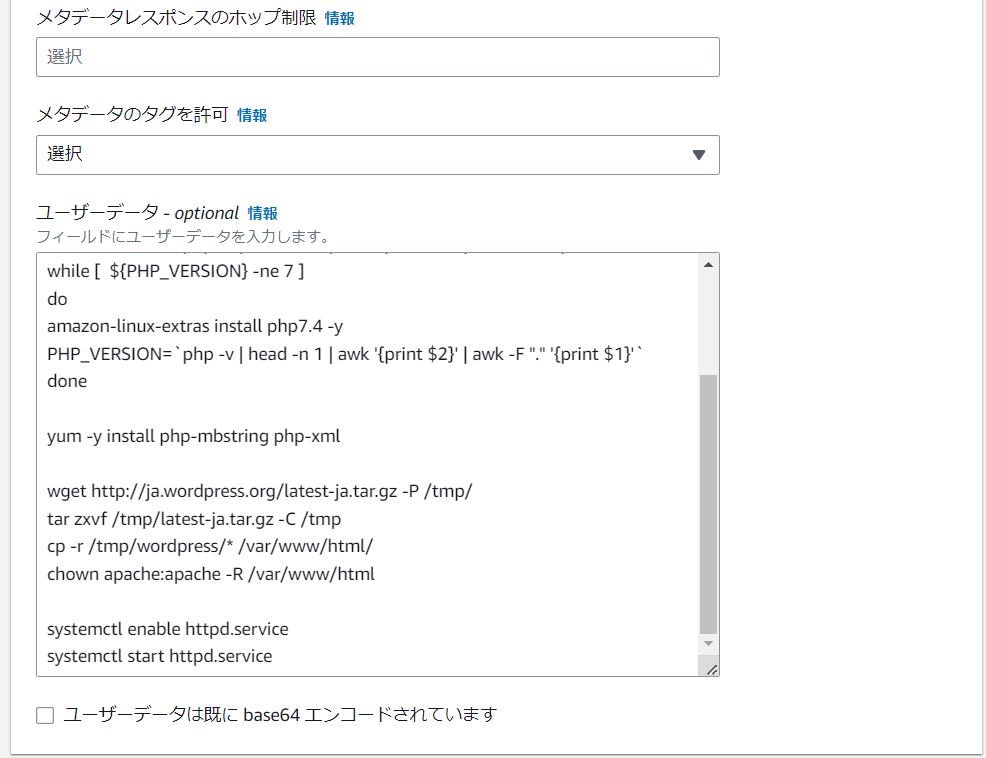Click the line 'amazon-linux-extras install php7.4 -y'
Screen dimensions: 986x758
tap(195, 326)
